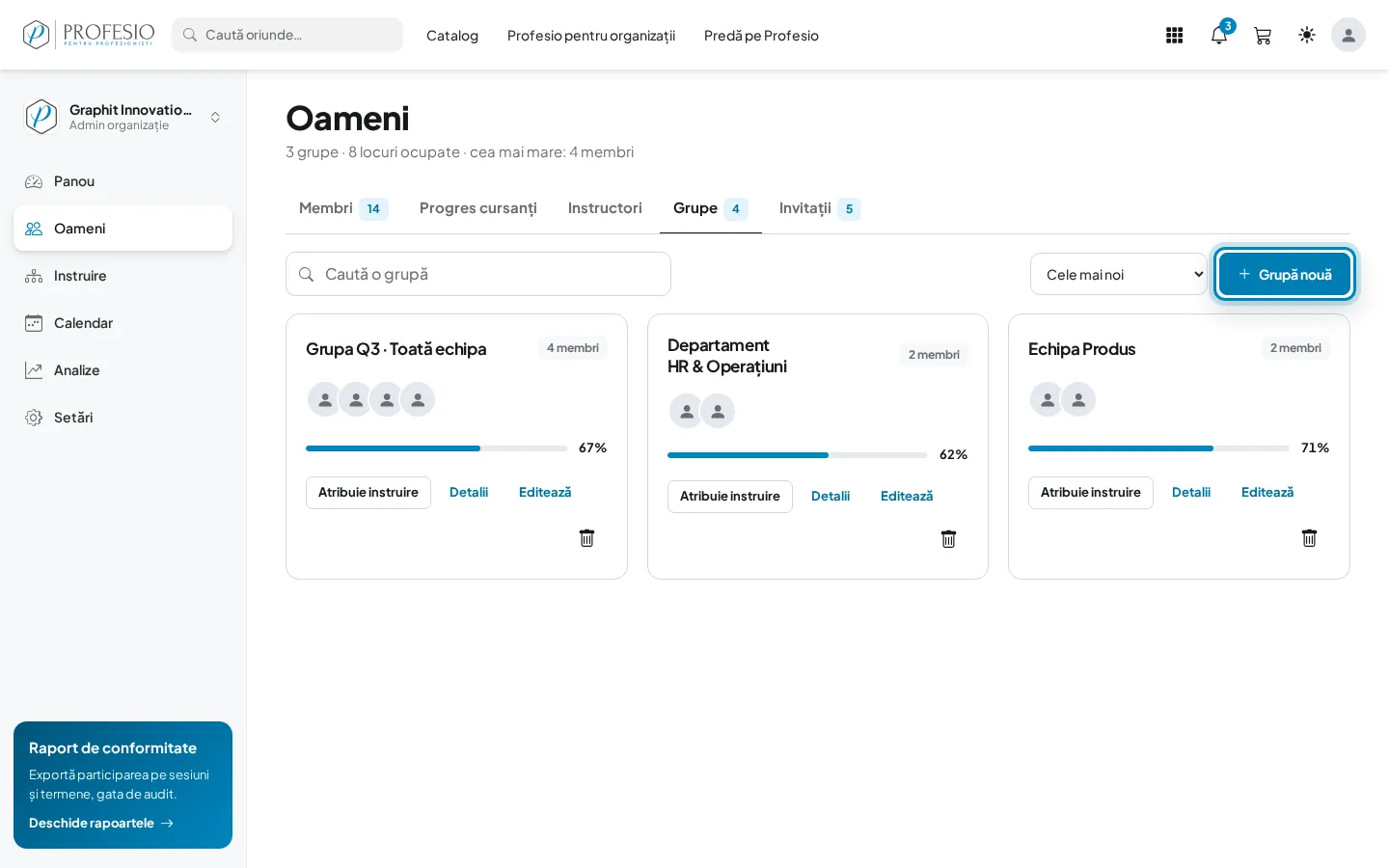The height and width of the screenshot is (868, 1389).
Task: Click Deschide rapoartele link
Action: [x=101, y=823]
